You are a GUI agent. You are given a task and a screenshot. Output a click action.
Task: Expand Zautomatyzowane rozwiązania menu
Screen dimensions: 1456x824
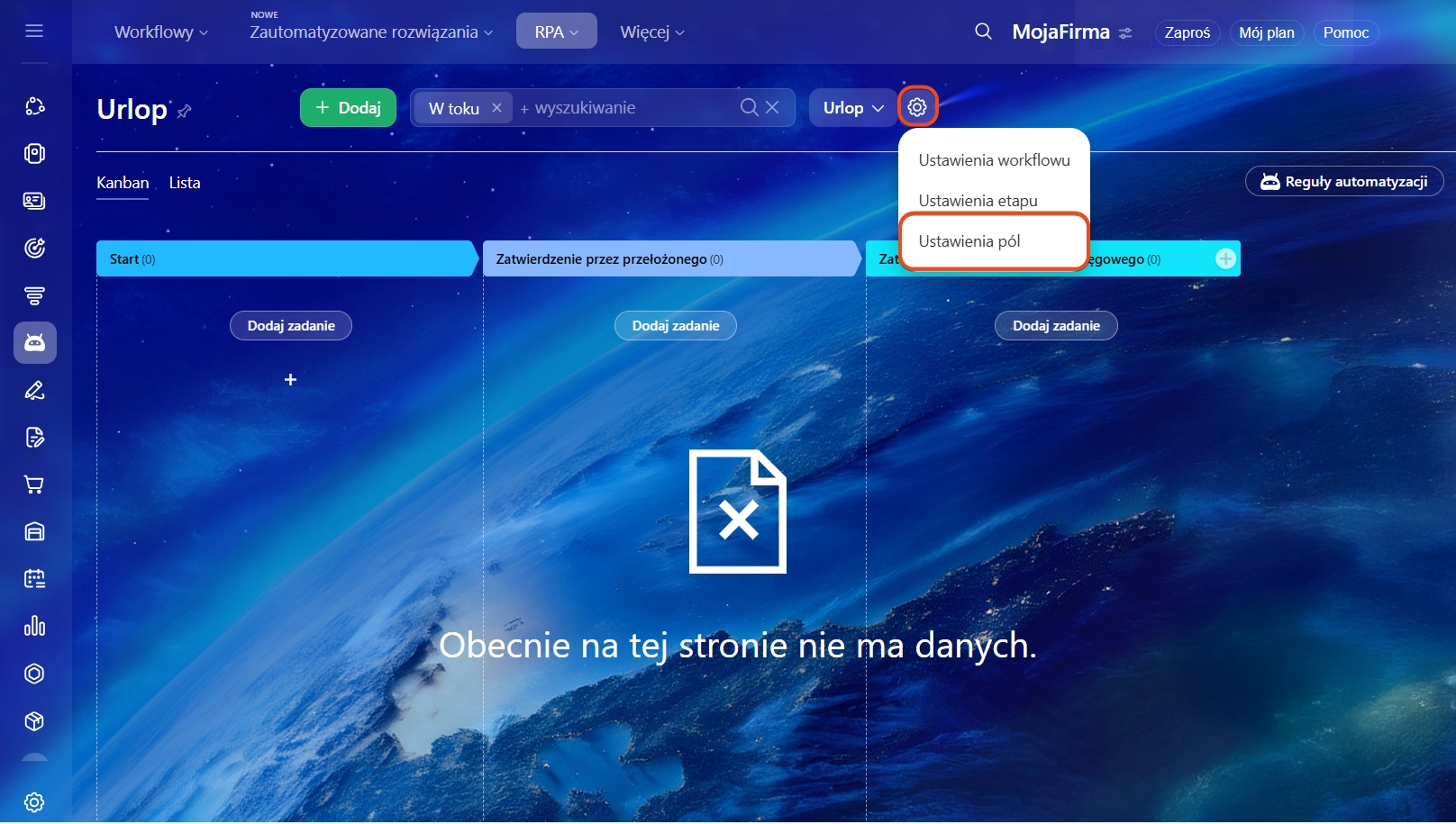tap(371, 32)
